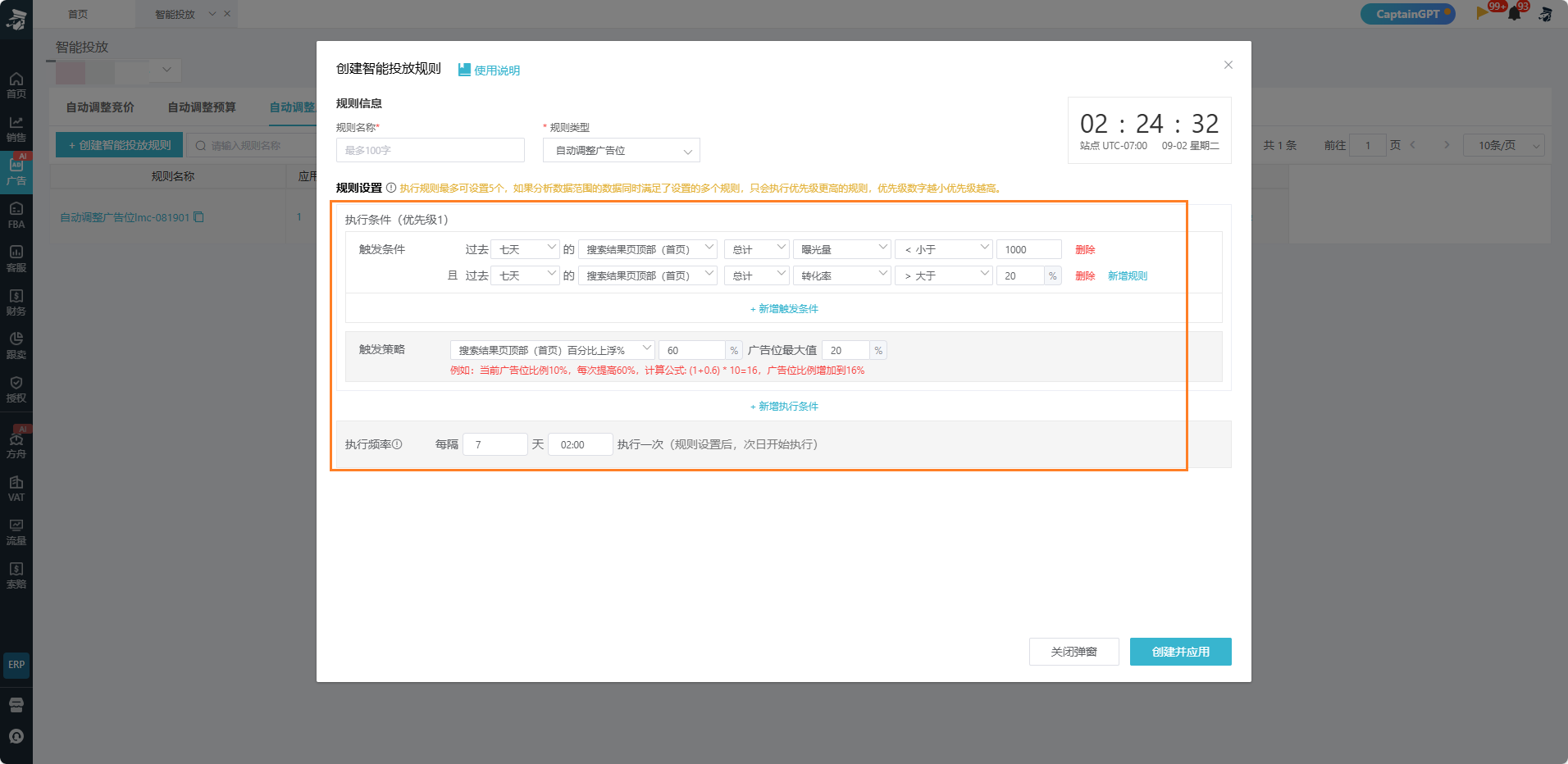Open the 10条/页 page size dropdown
Viewport: 1568px width, 764px height.
[1504, 145]
